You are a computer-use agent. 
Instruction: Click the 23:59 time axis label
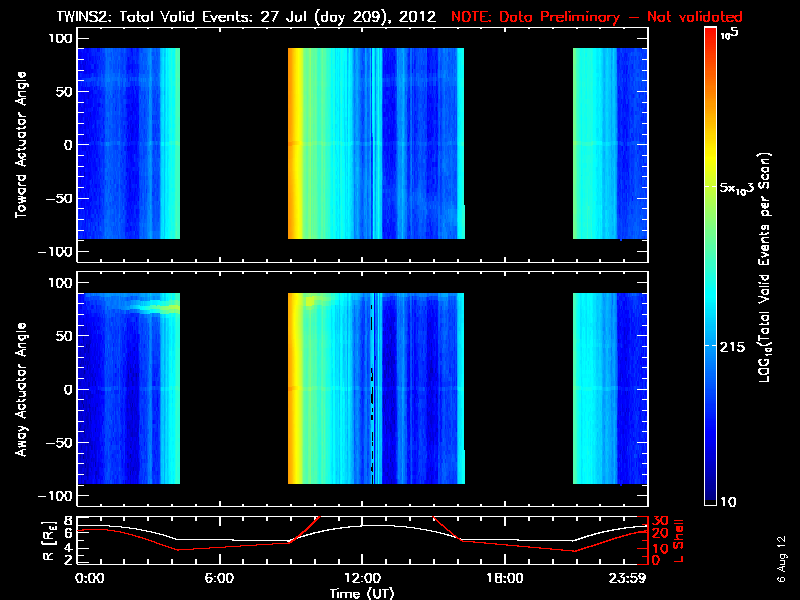(x=627, y=578)
